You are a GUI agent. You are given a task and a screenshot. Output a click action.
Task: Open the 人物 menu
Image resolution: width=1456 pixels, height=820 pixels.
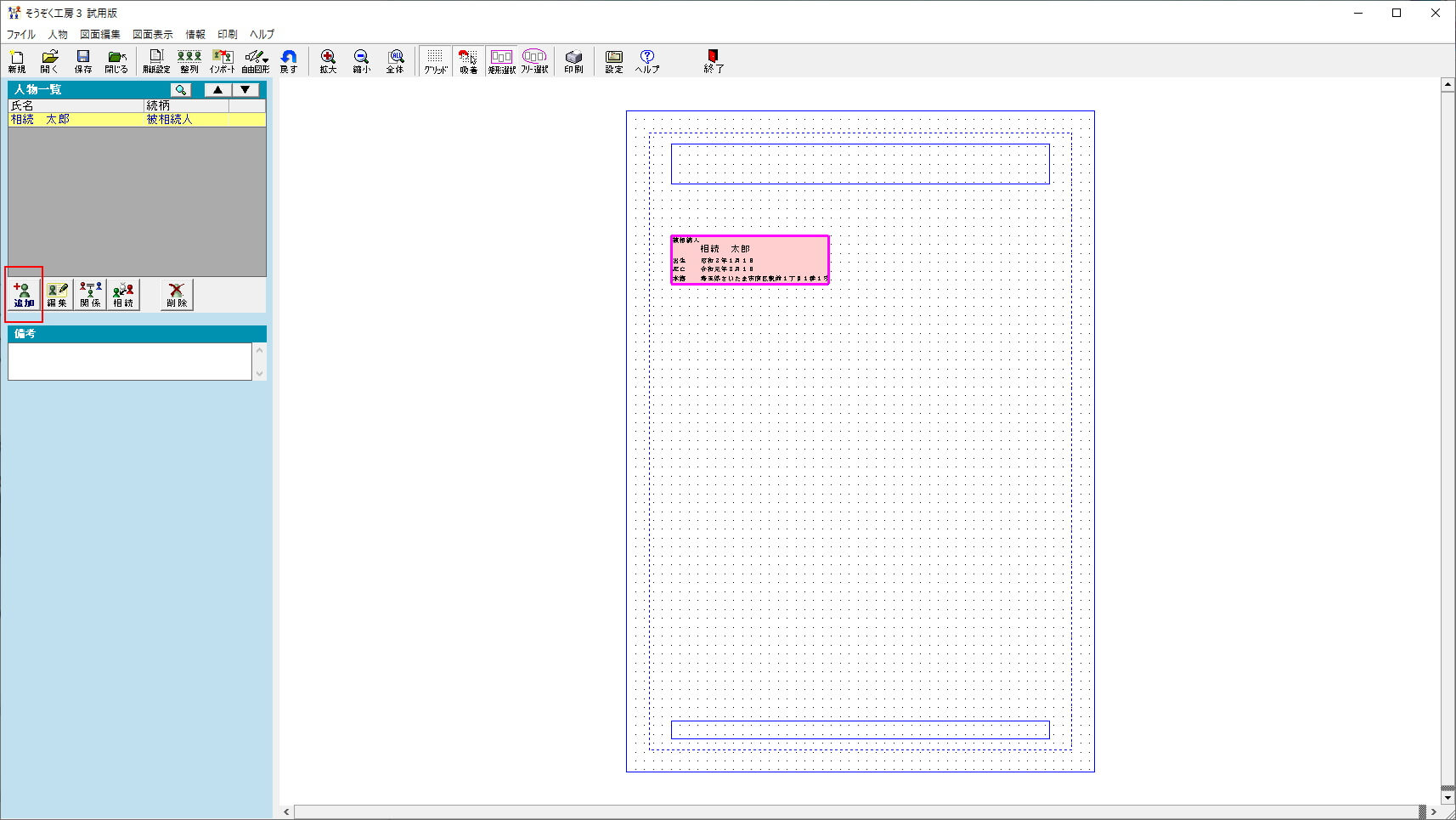[58, 35]
